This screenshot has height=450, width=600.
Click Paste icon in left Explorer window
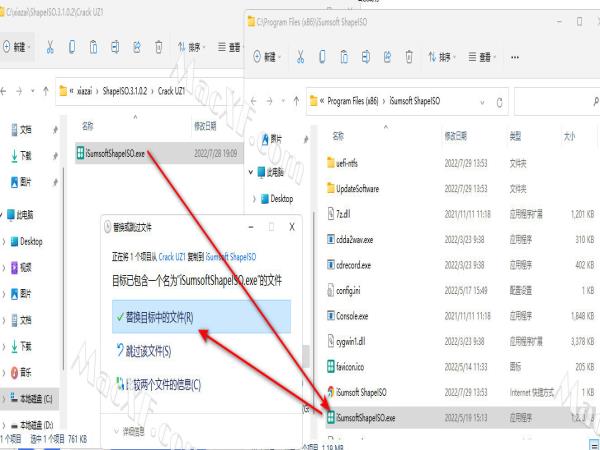pos(93,47)
